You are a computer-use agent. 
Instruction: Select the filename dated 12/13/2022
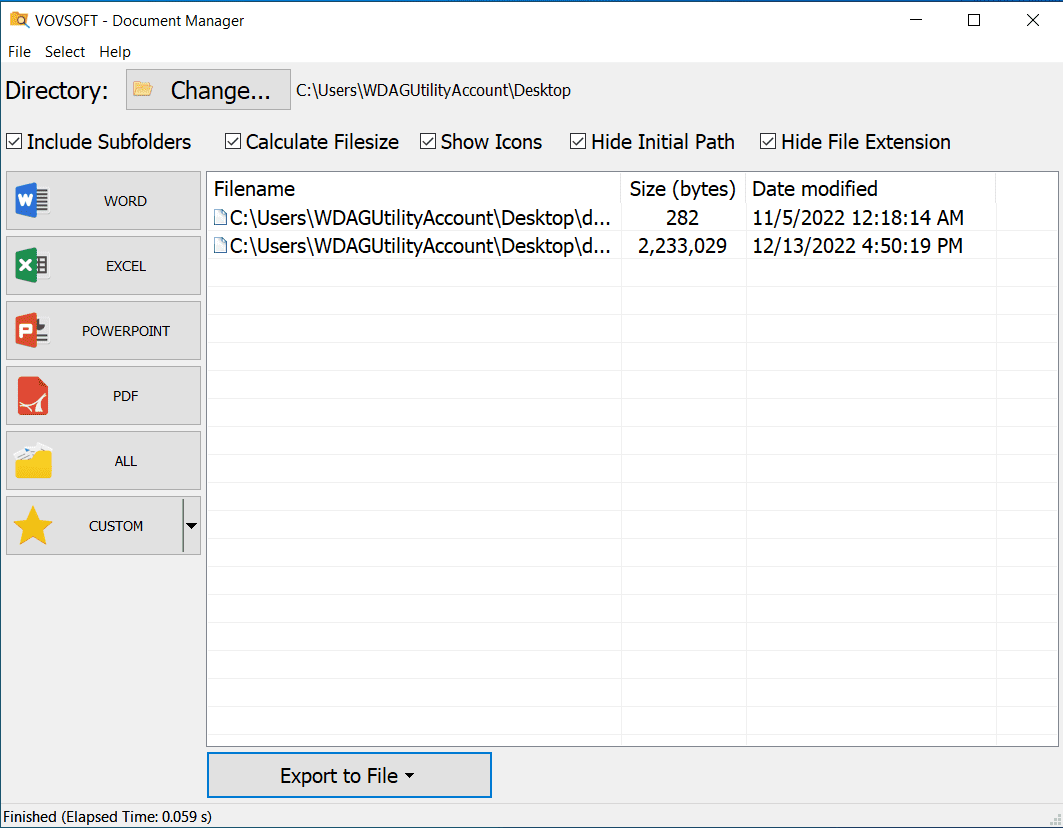tap(420, 246)
